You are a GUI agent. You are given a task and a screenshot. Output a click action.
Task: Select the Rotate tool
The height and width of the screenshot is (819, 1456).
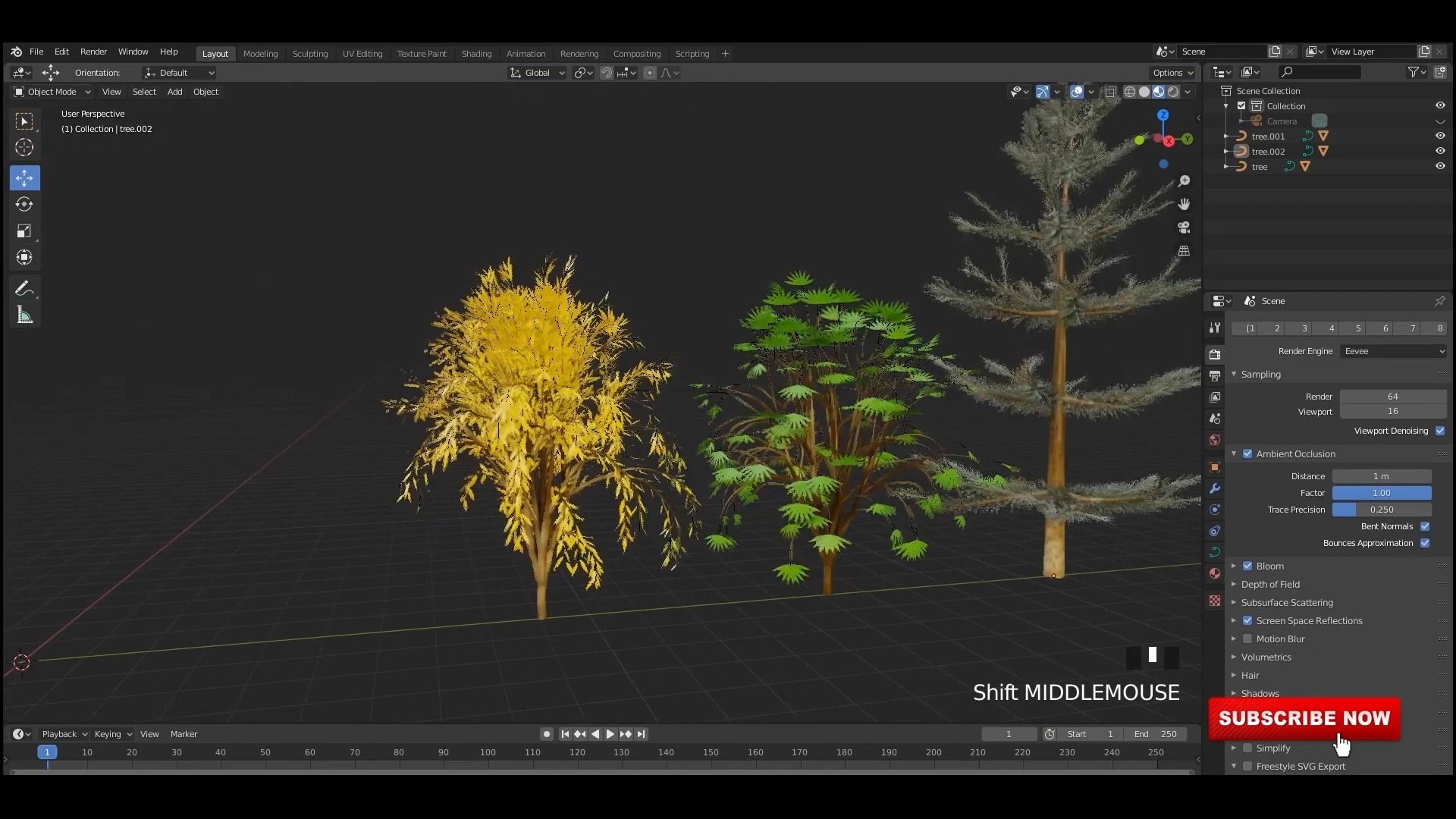click(24, 204)
